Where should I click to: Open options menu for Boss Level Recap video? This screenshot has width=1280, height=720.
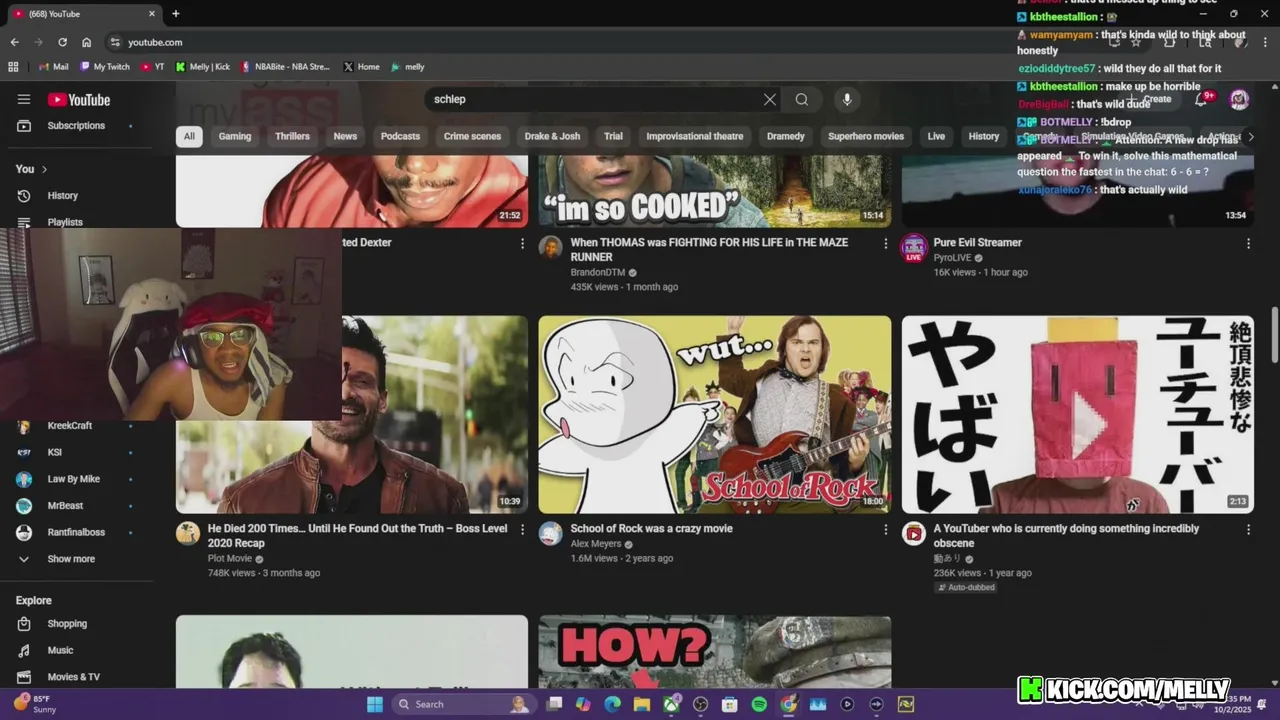(x=522, y=529)
